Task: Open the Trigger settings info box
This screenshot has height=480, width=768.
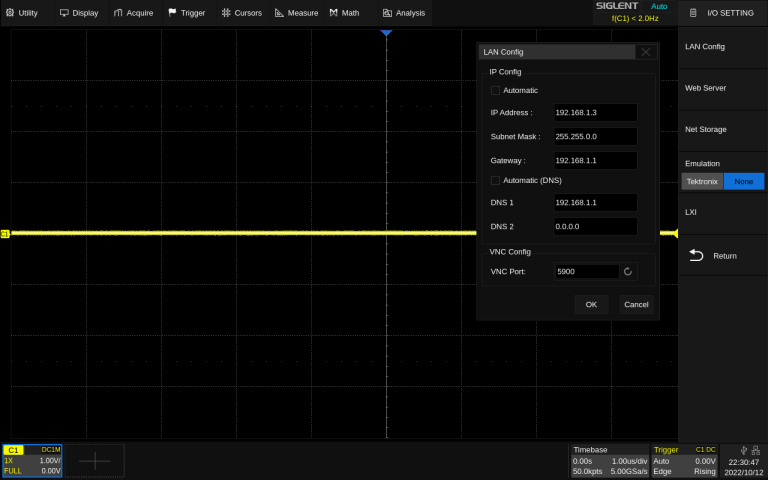Action: coord(684,460)
